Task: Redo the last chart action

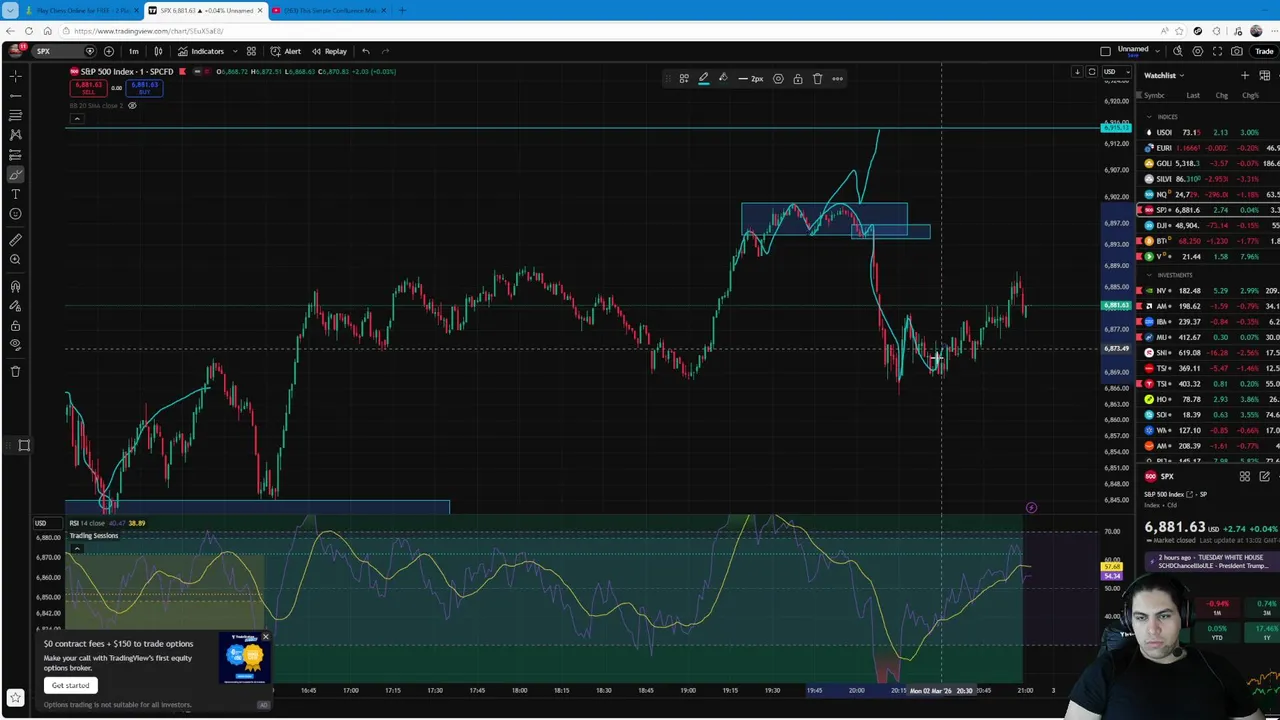Action: coord(385,51)
